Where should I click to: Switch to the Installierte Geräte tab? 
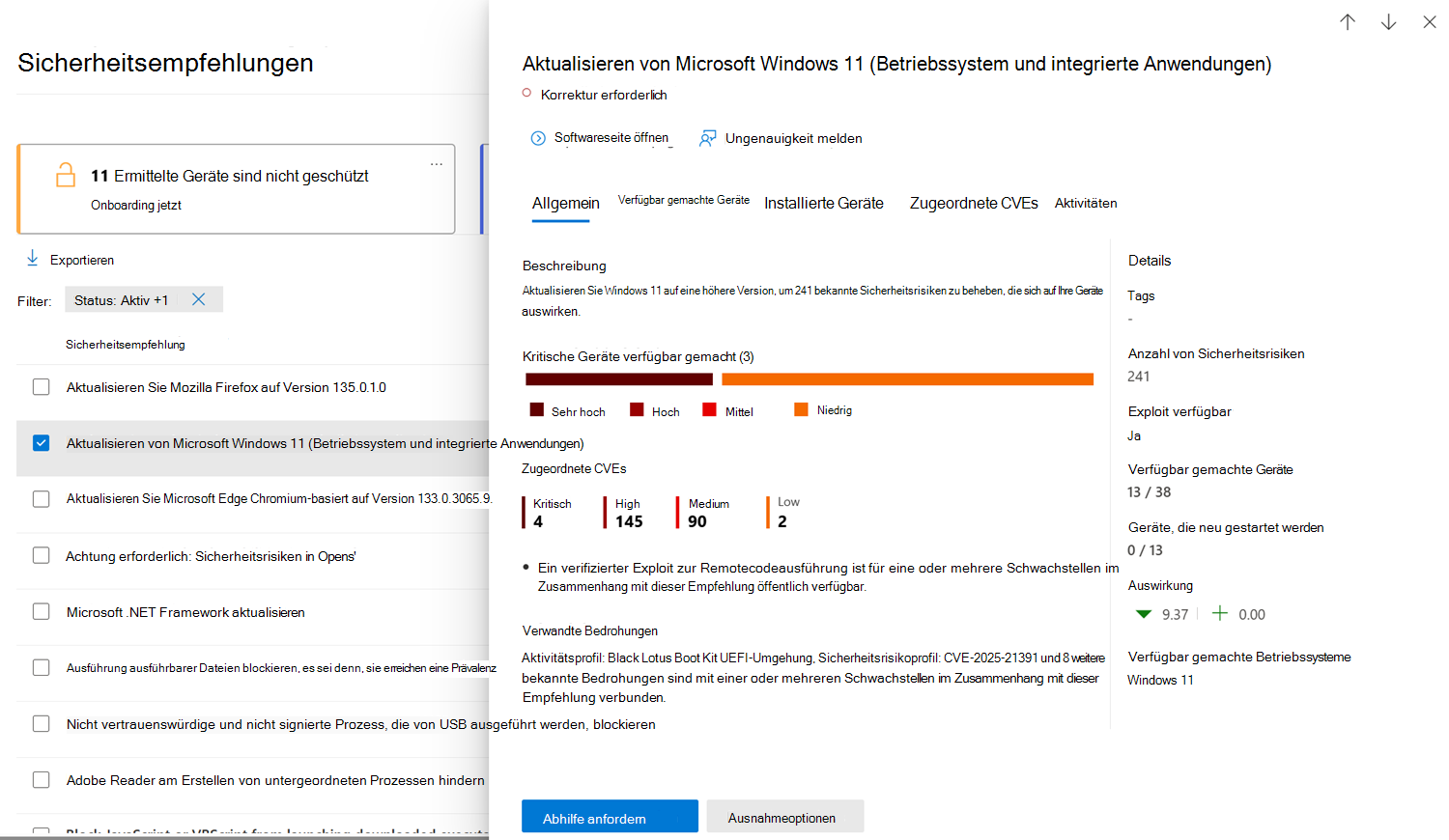coord(824,203)
